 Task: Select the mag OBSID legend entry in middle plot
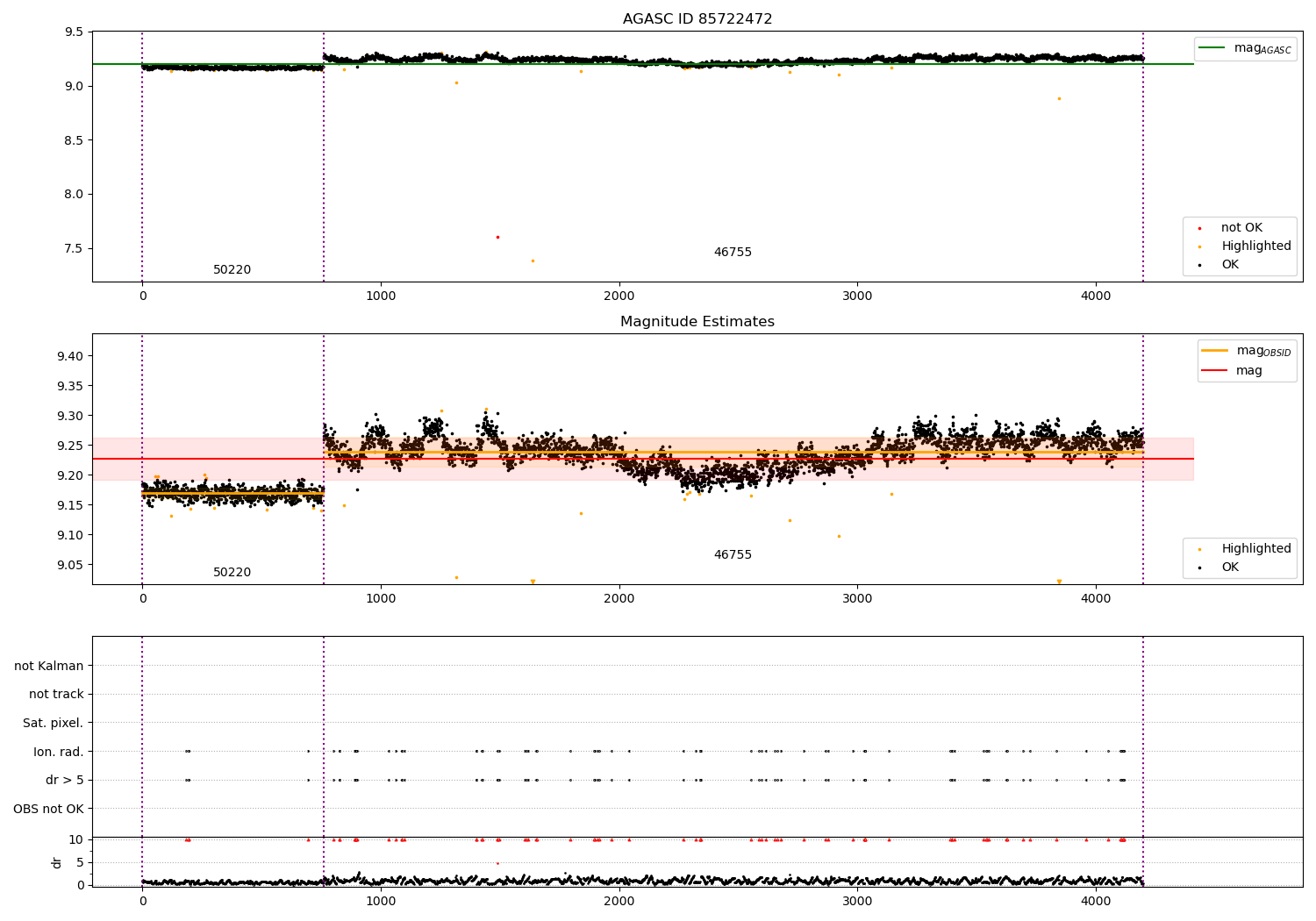1247,351
